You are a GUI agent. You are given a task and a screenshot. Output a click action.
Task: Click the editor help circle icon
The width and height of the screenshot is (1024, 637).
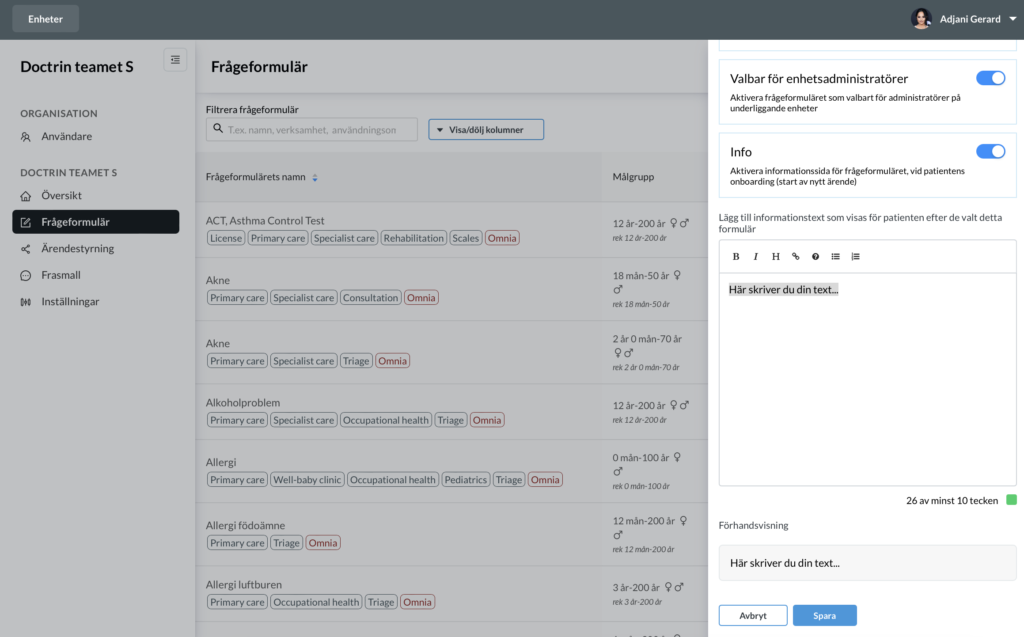tap(815, 257)
